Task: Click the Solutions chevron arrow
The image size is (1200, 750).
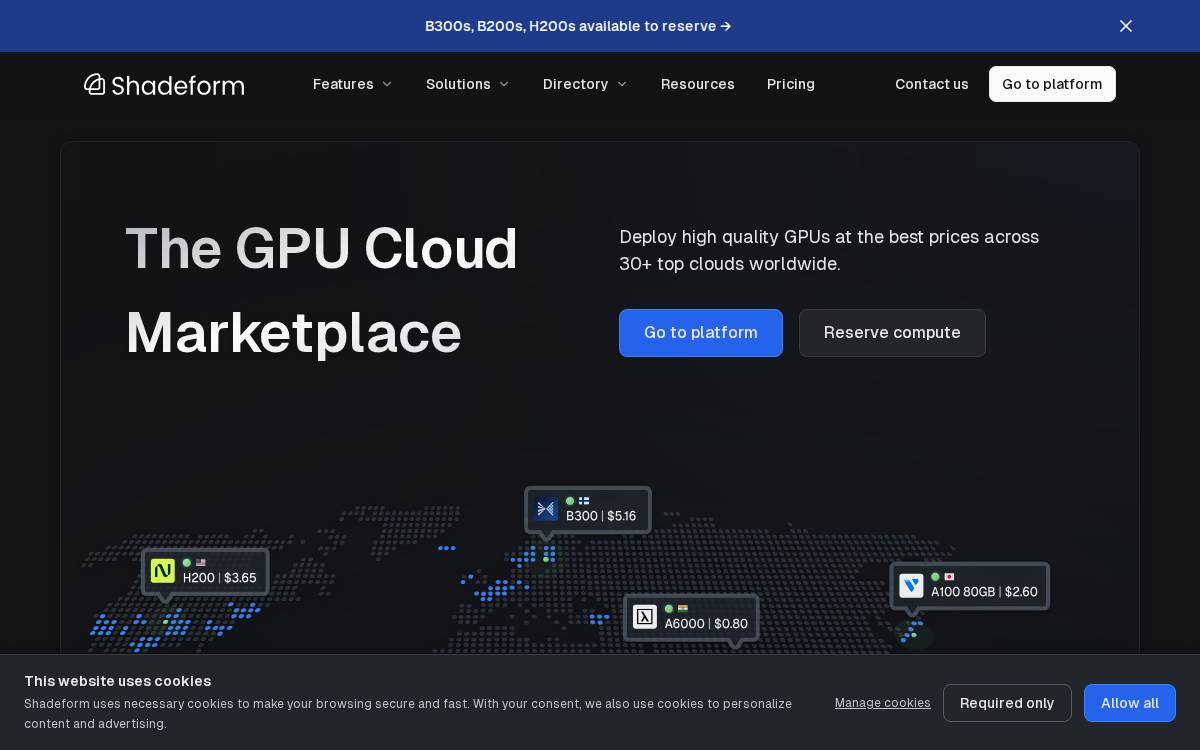Action: (504, 84)
